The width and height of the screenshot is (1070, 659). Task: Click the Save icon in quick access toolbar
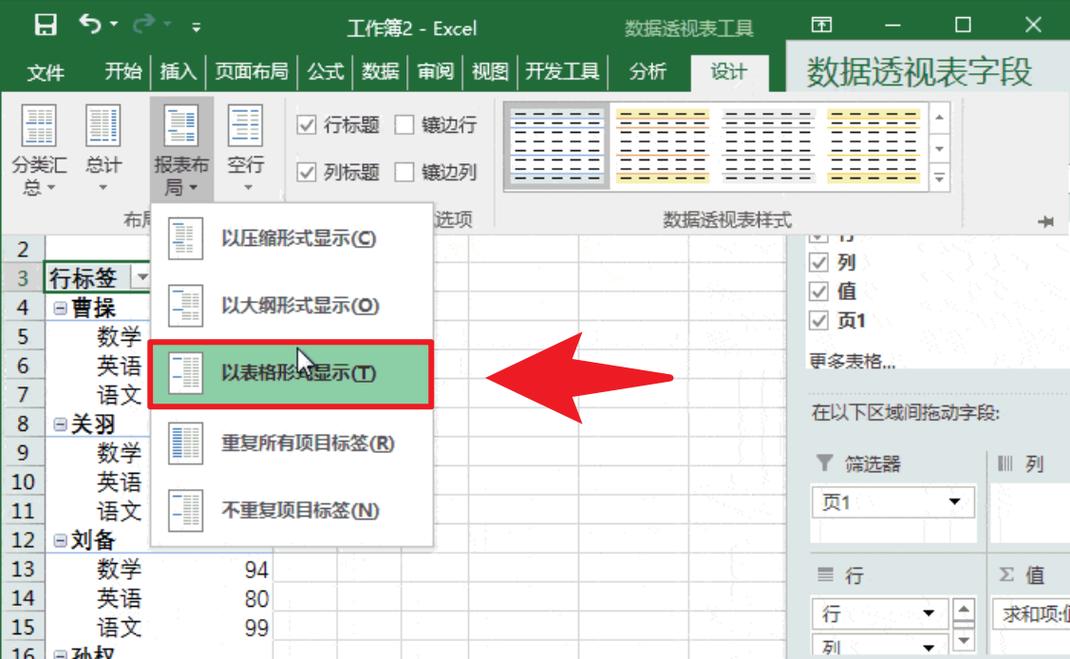[x=45, y=25]
